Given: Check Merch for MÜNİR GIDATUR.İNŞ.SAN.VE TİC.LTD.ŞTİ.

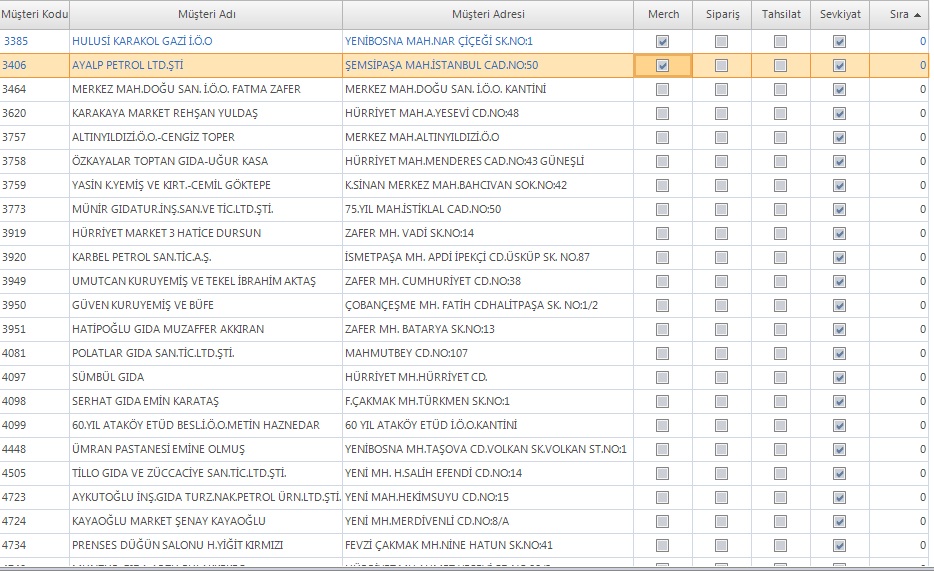Looking at the screenshot, I should pos(662,210).
